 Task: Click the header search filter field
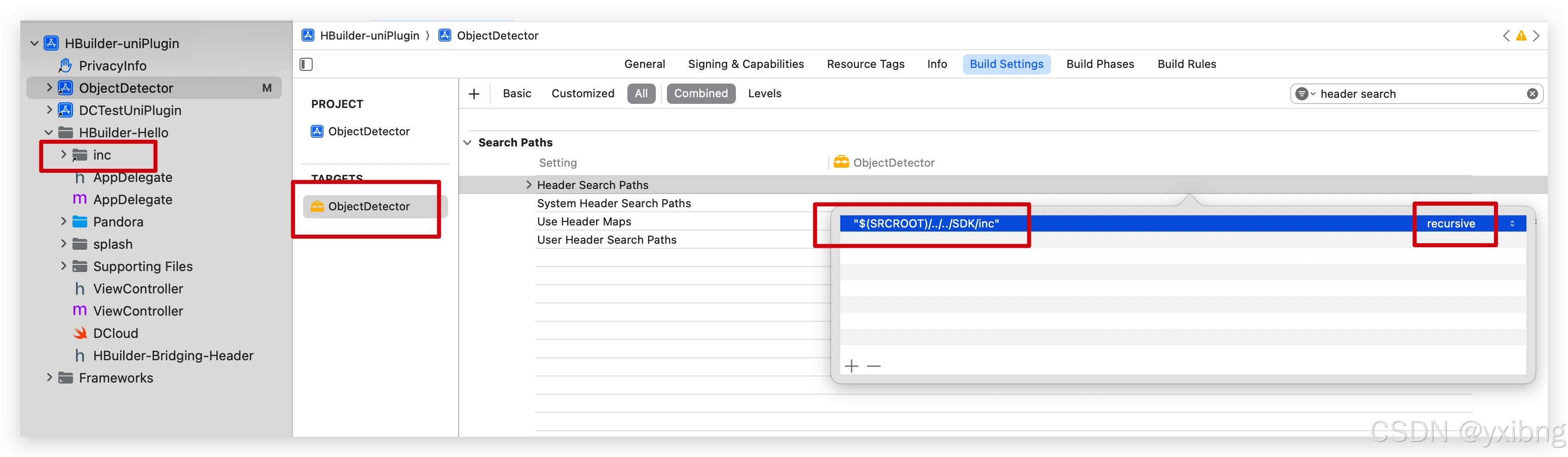pos(1417,94)
